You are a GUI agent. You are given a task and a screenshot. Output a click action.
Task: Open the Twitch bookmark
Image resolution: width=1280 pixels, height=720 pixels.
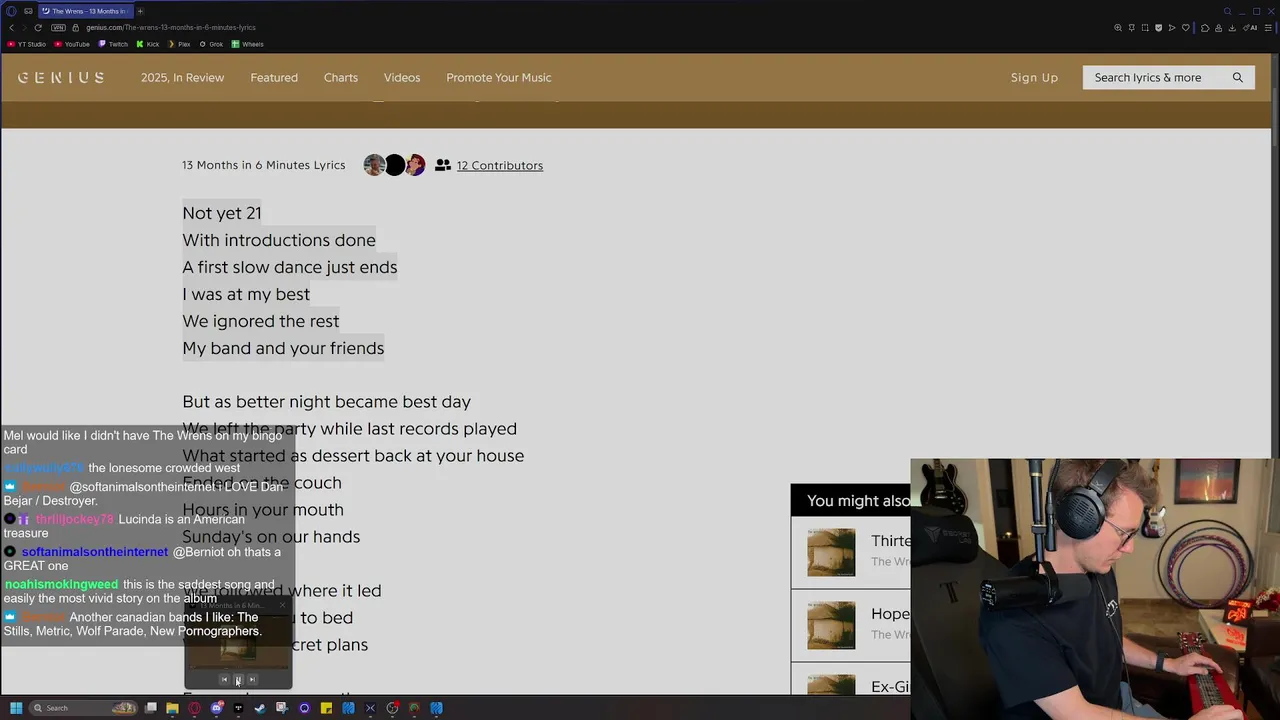113,44
